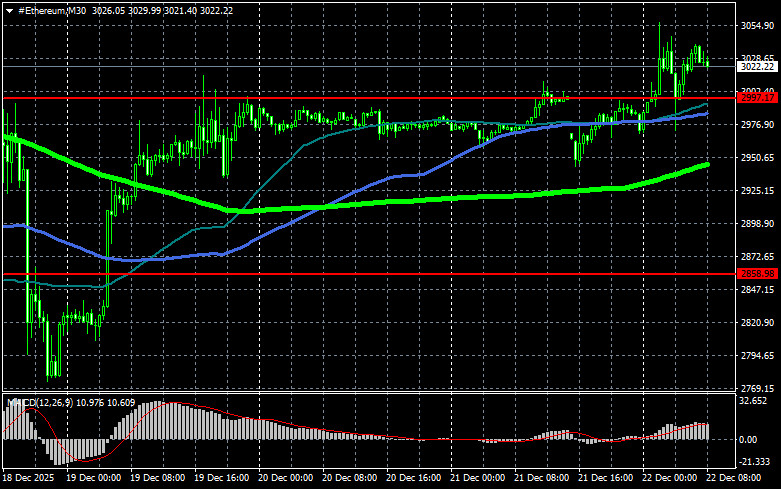Click the OHLC values 3026.05 3029.99 3021.40 3022.22
Image resolution: width=781 pixels, height=489 pixels.
pos(162,10)
